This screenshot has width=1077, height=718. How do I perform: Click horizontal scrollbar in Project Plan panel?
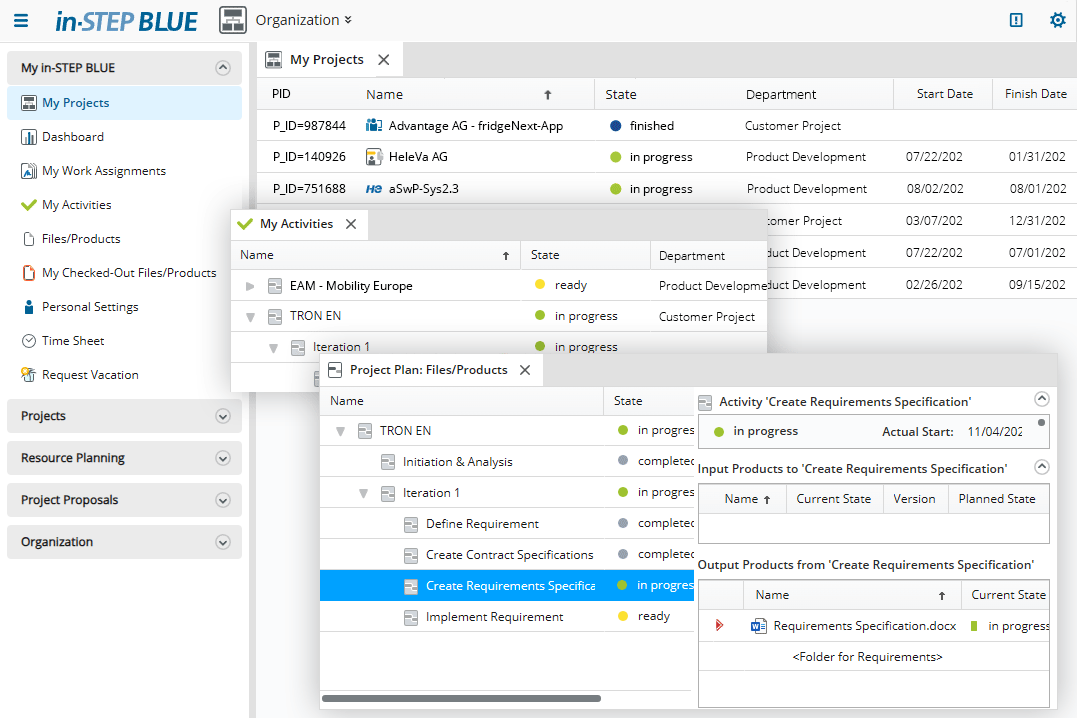[x=461, y=698]
